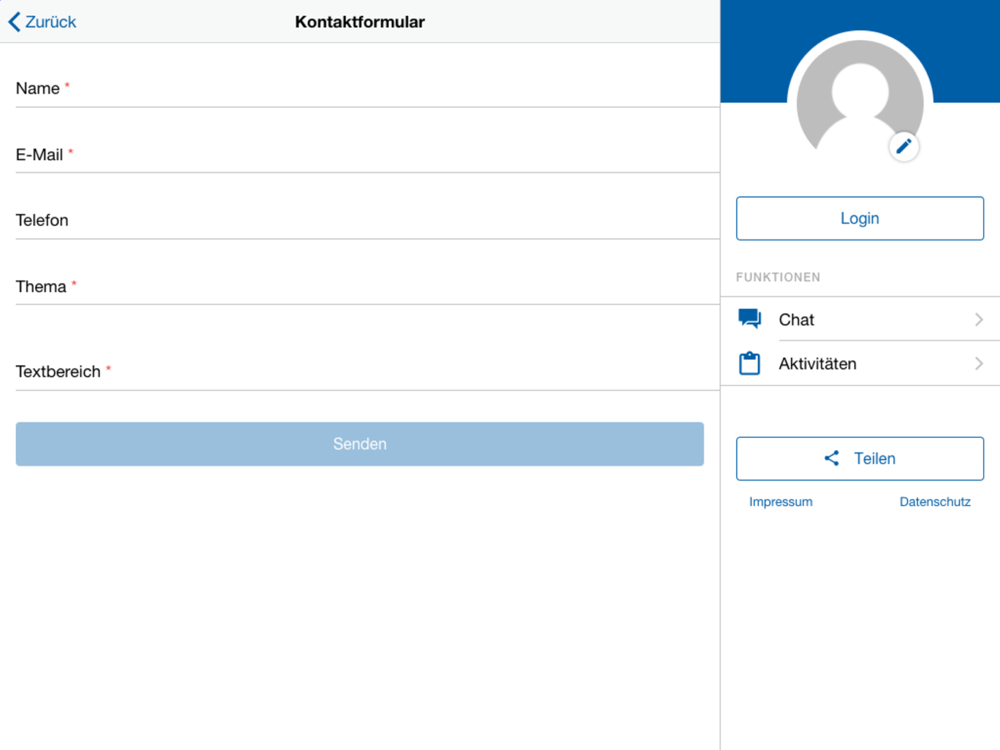Click the Aktivitäten clipboard icon
1000x750 pixels.
[x=749, y=363]
